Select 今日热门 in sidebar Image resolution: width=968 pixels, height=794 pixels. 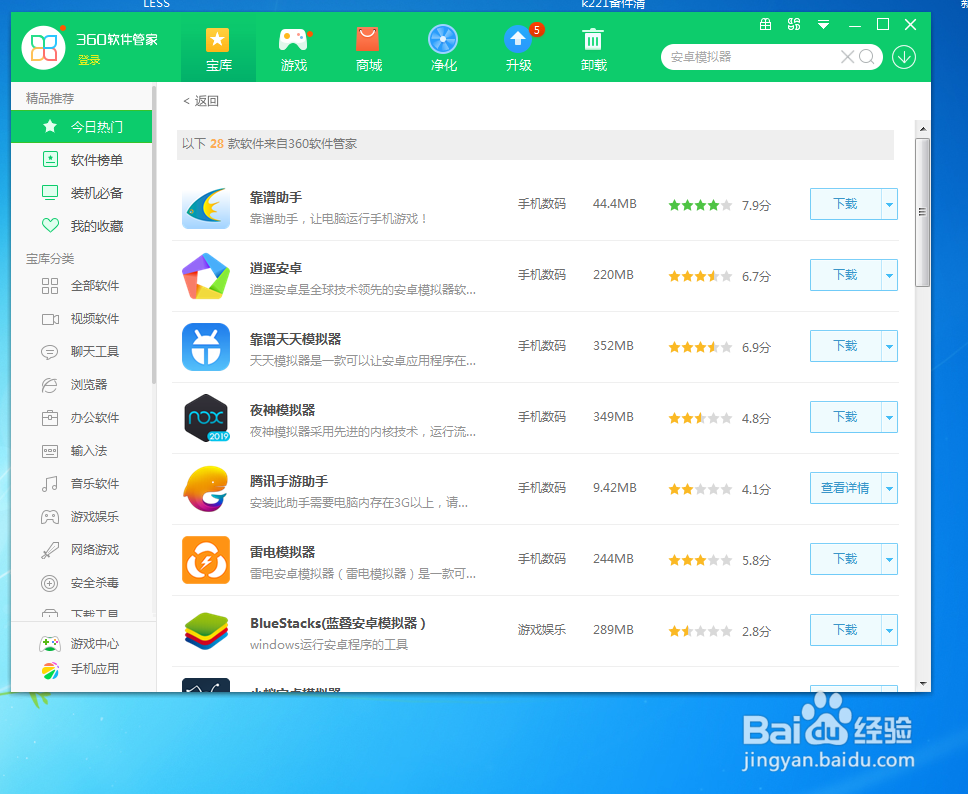pyautogui.click(x=81, y=127)
